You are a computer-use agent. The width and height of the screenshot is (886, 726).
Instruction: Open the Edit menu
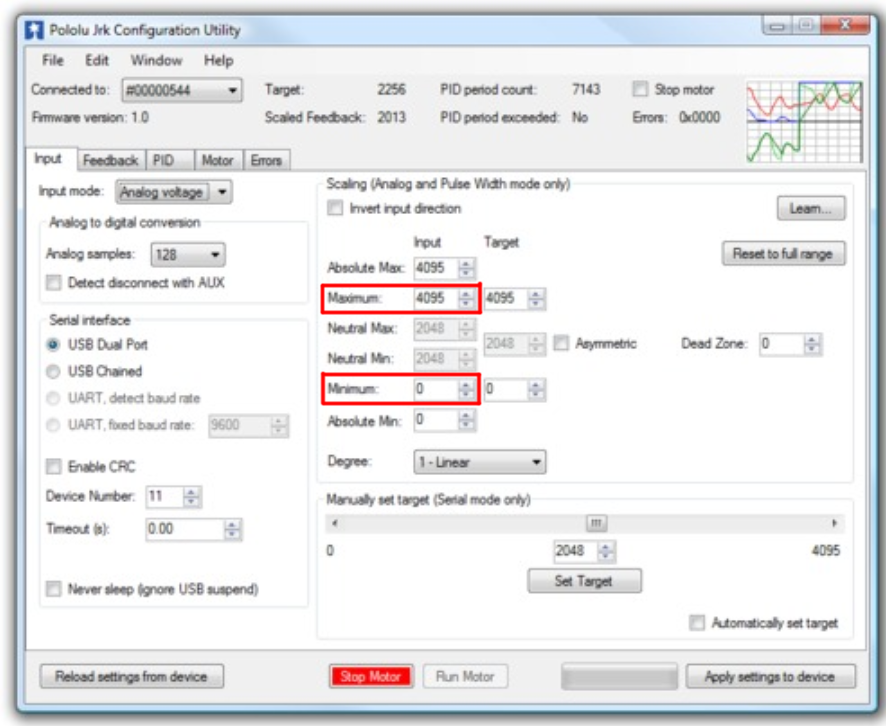tap(97, 60)
